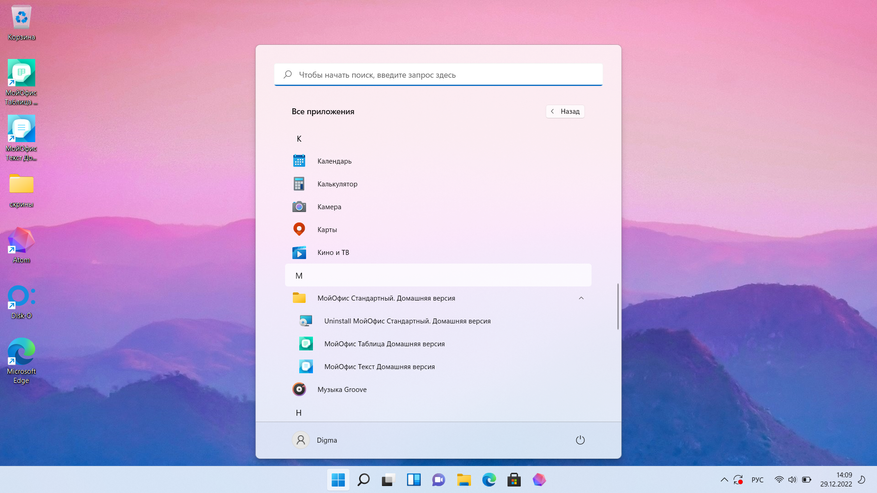Go back with the Назад button

[565, 111]
